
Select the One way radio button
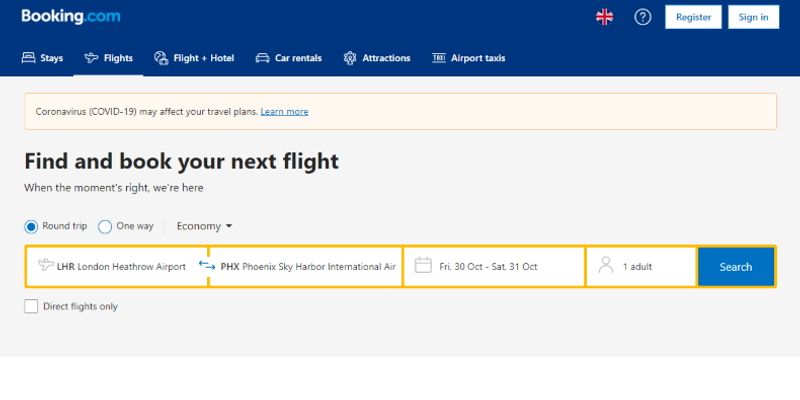pyautogui.click(x=105, y=227)
